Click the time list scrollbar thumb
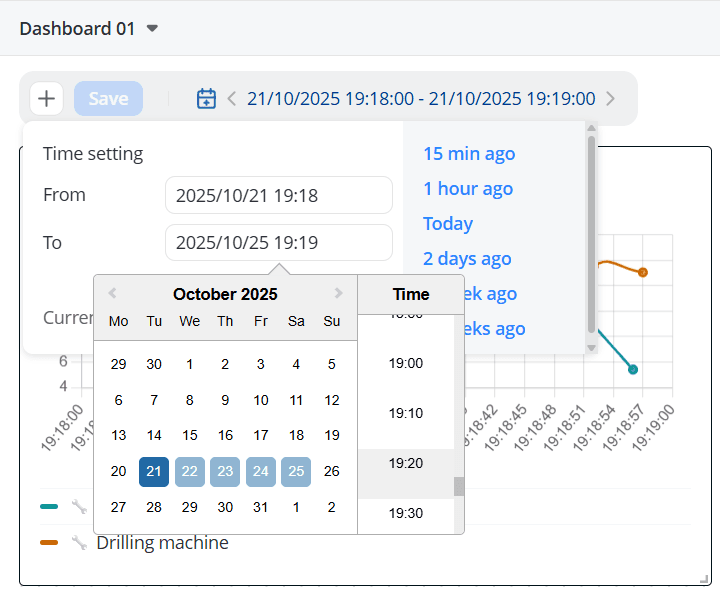720x593 pixels. (459, 486)
